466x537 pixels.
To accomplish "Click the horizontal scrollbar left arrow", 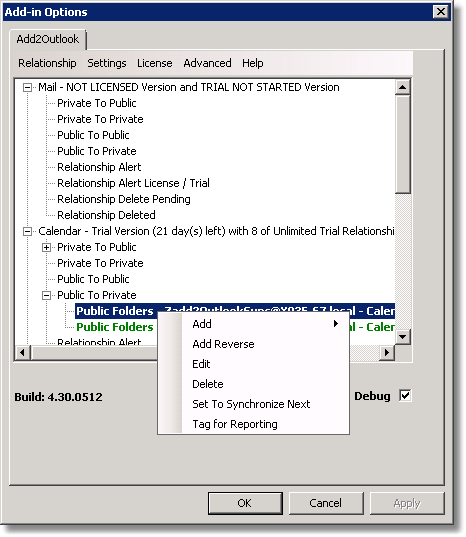I will [x=23, y=352].
